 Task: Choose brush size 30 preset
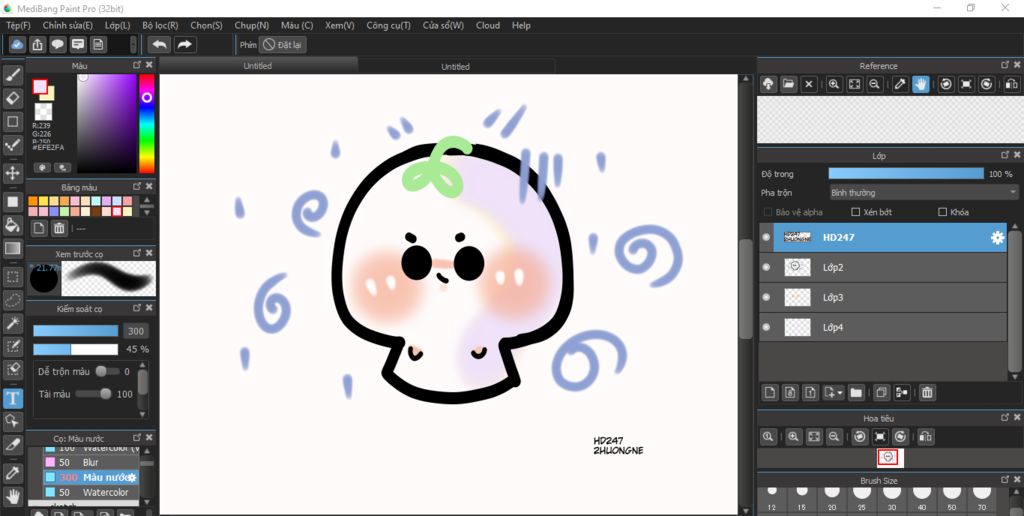[x=891, y=500]
